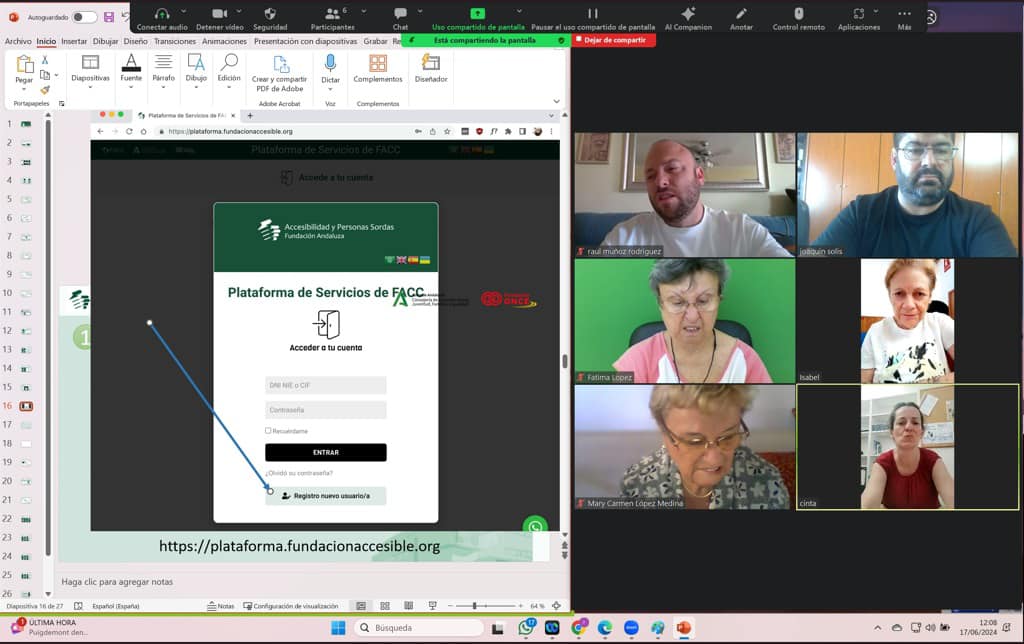Click the zoom slider handle in status bar

click(474, 606)
